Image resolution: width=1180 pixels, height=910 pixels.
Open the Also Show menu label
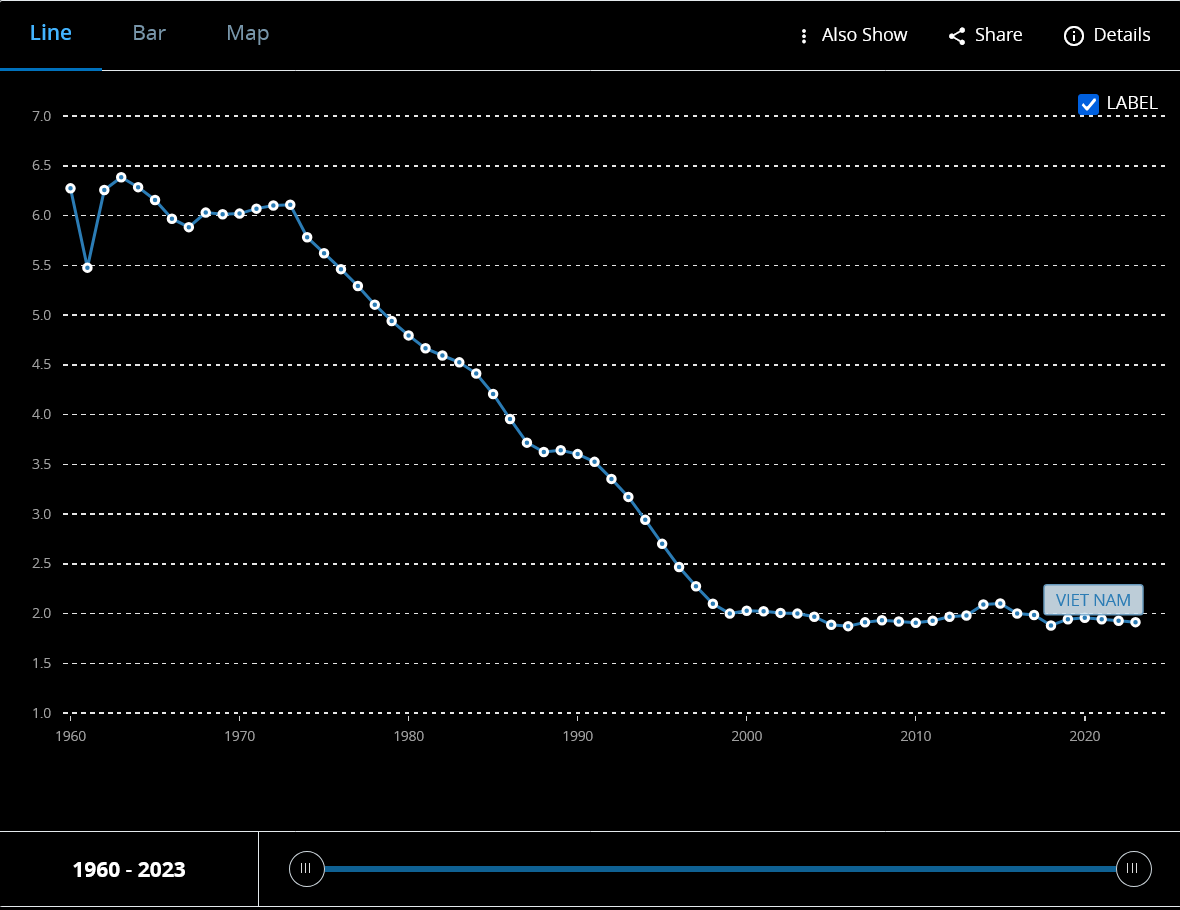[864, 35]
